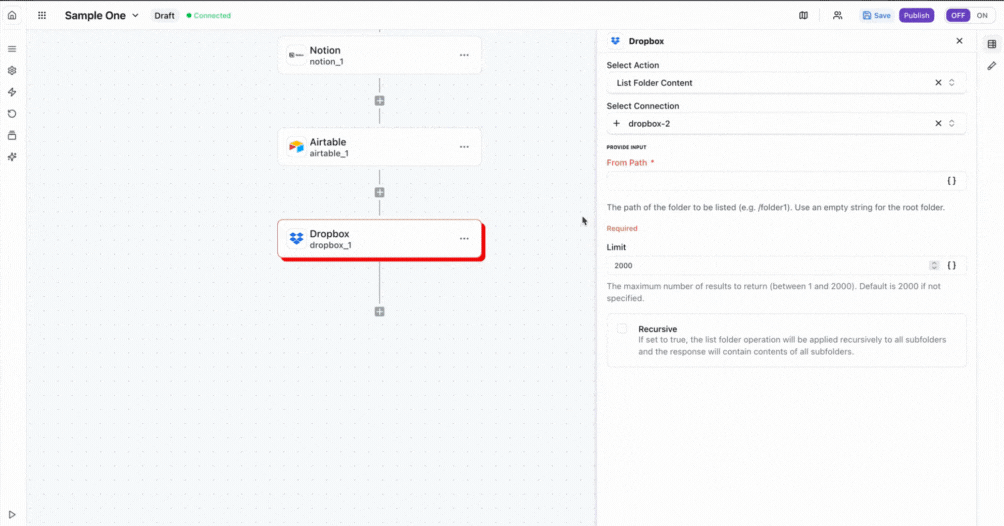Click the Airtable node icon
Viewport: 1004px width, 526px height.
click(x=296, y=147)
